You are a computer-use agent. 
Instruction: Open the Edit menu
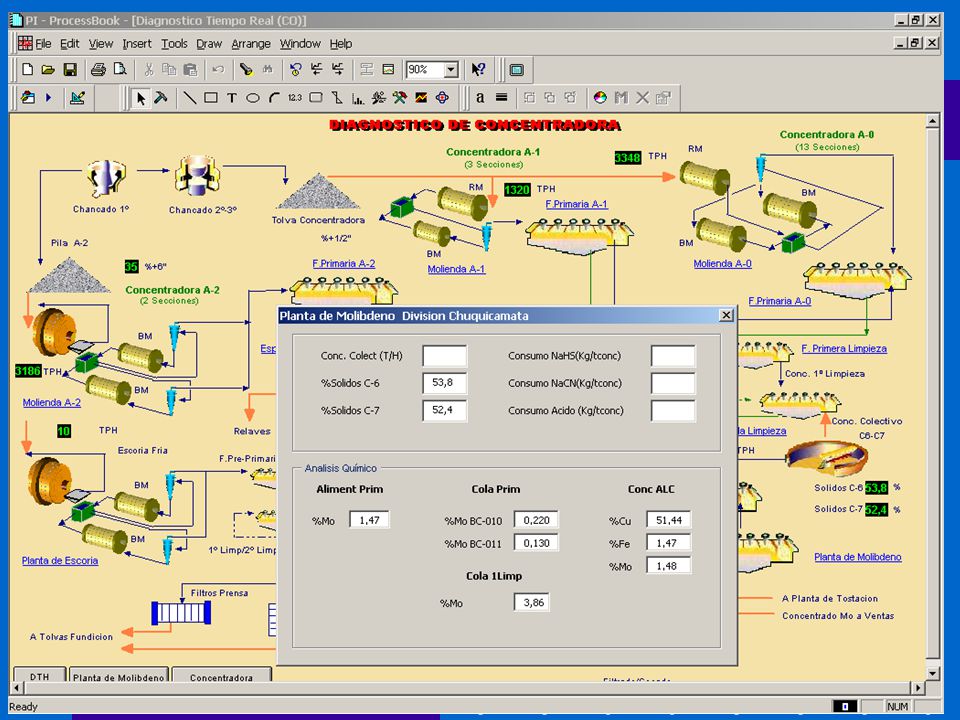pyautogui.click(x=69, y=44)
